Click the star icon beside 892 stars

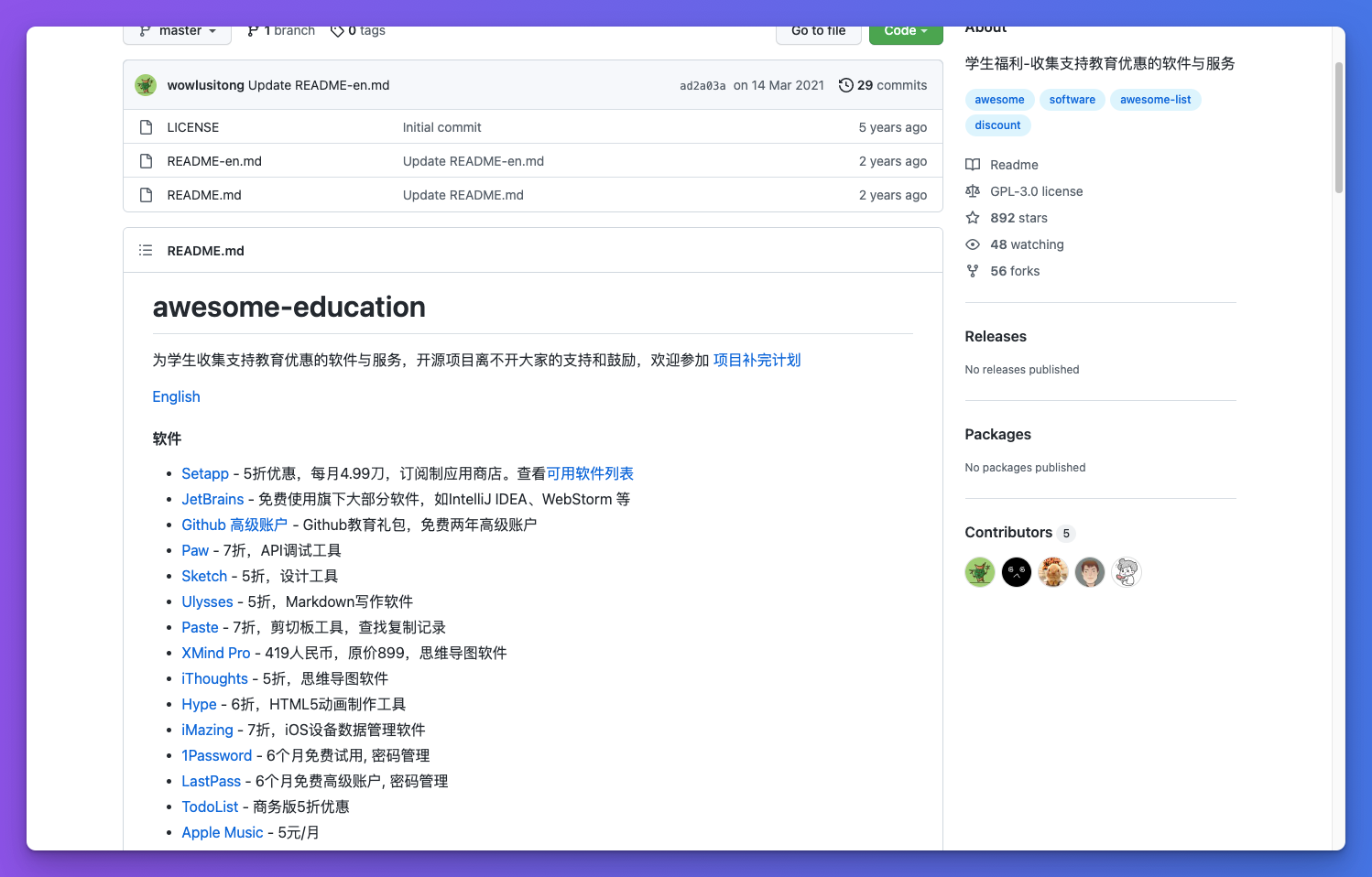click(x=973, y=218)
